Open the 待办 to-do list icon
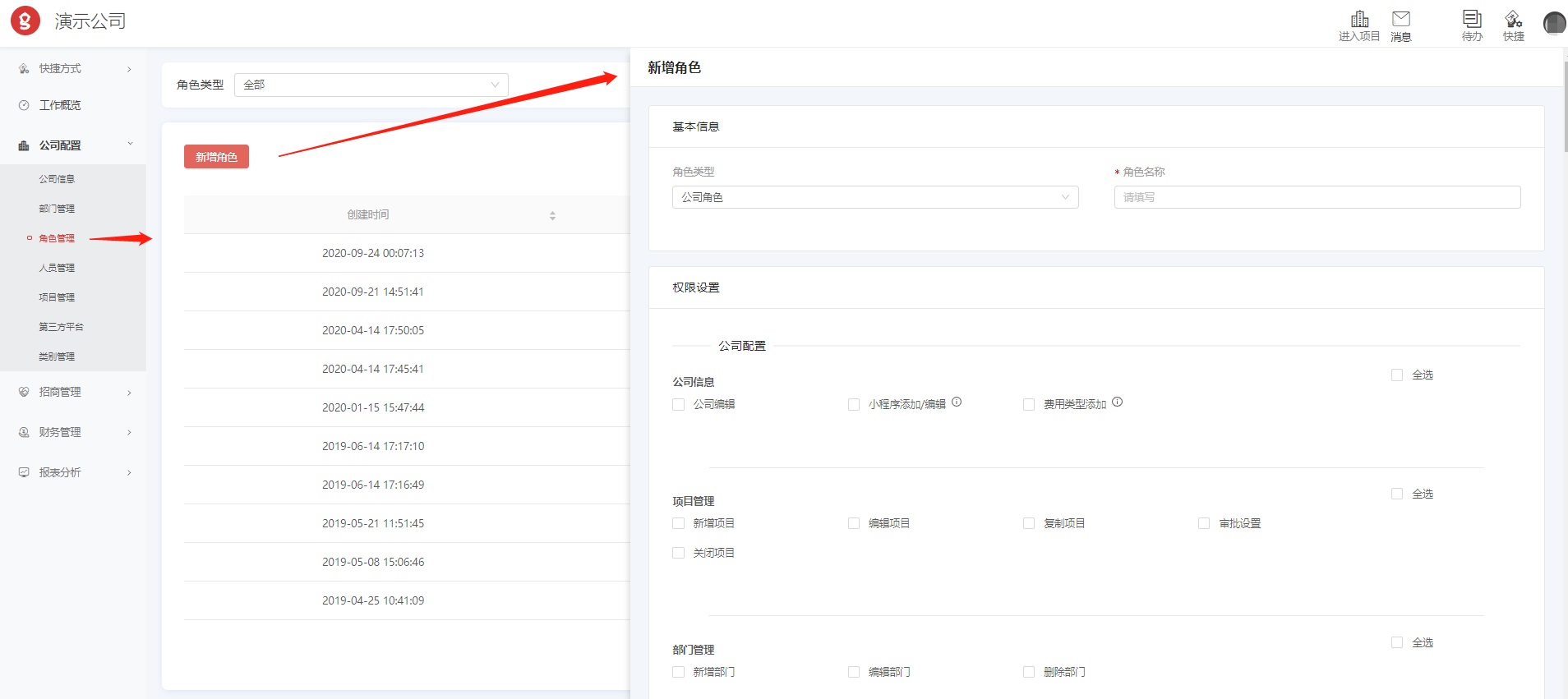The width and height of the screenshot is (1568, 699). pyautogui.click(x=1472, y=19)
